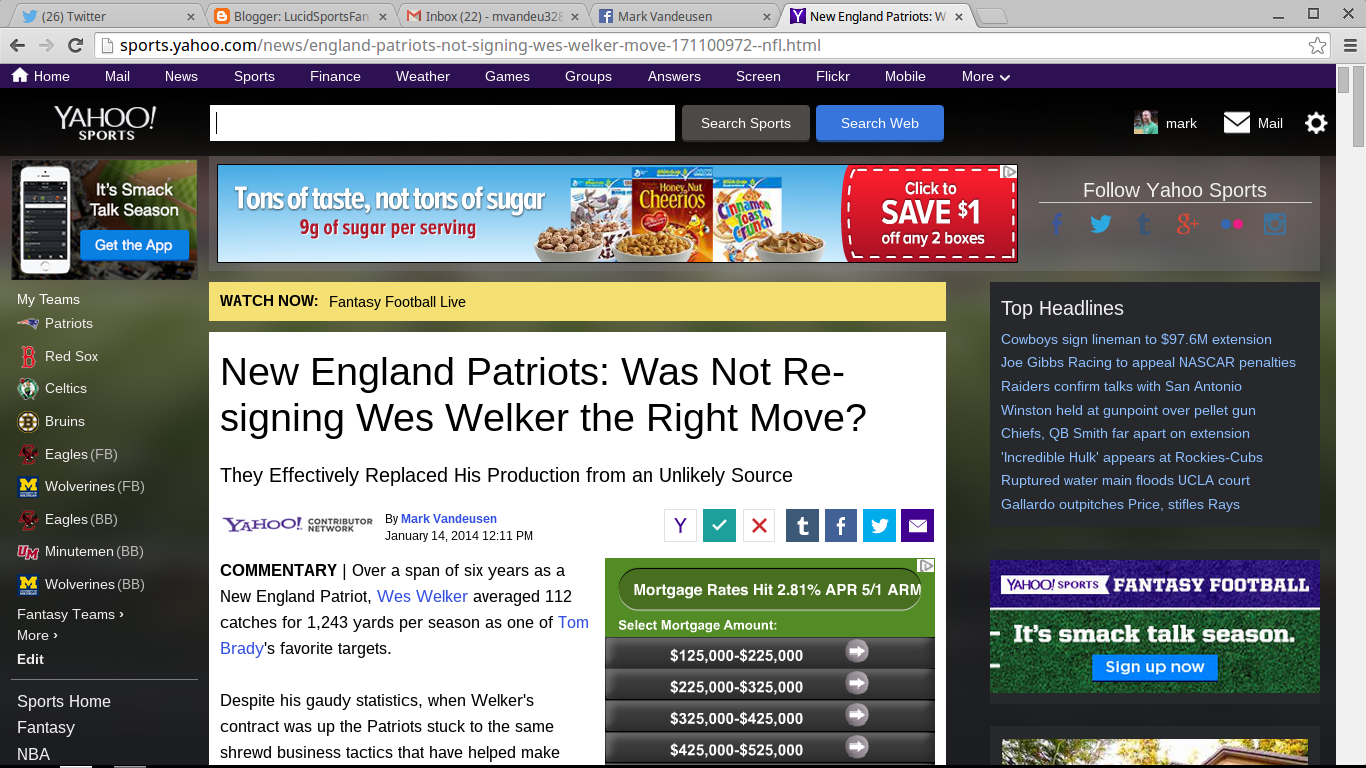Open Follow Yahoo Sports Google Plus icon
This screenshot has width=1366, height=768.
(1187, 224)
